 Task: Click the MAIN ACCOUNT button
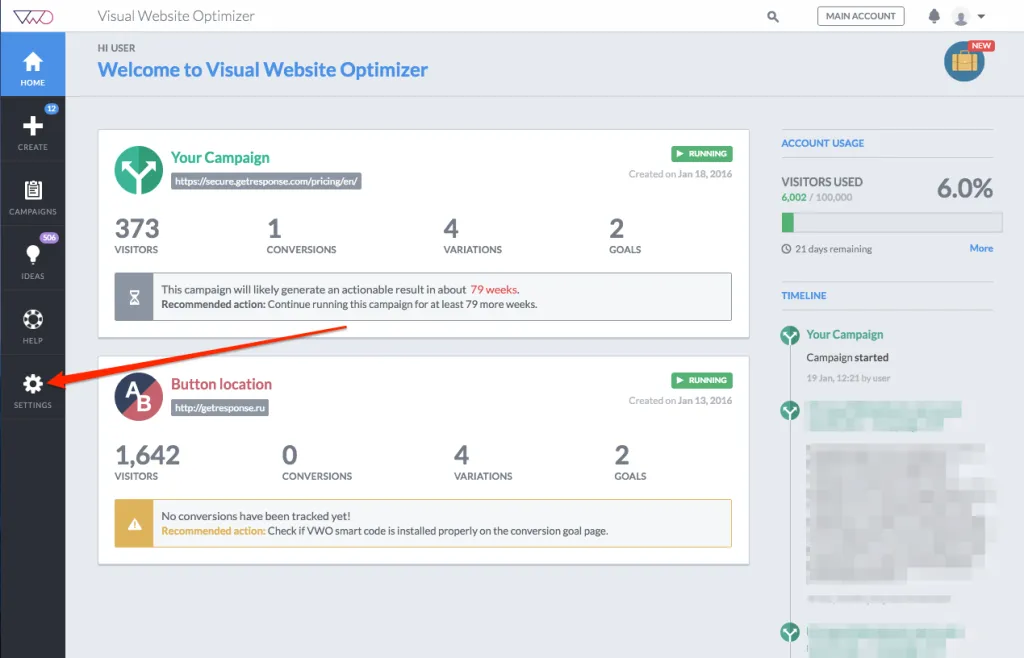(860, 16)
